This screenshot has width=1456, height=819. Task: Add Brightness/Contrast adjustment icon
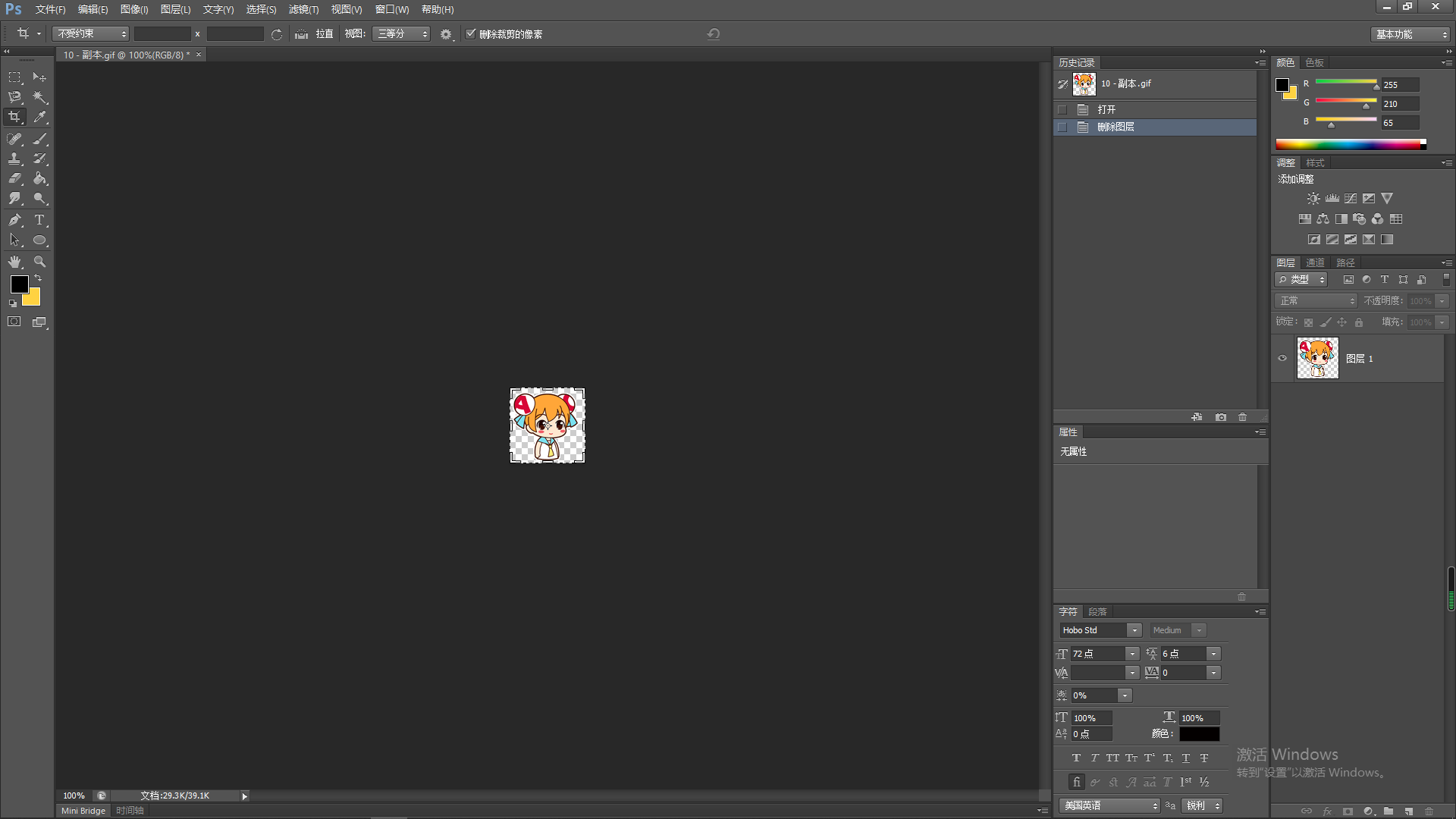[1313, 199]
